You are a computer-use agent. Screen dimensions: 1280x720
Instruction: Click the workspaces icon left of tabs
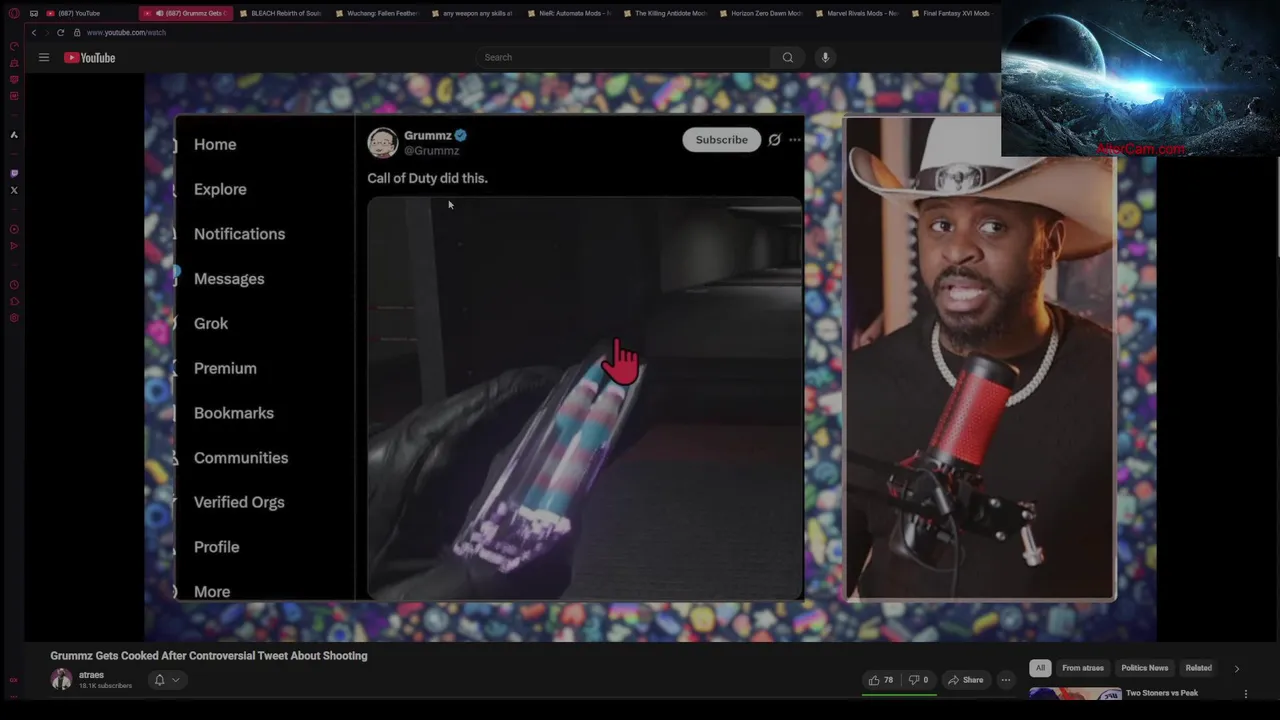click(34, 13)
